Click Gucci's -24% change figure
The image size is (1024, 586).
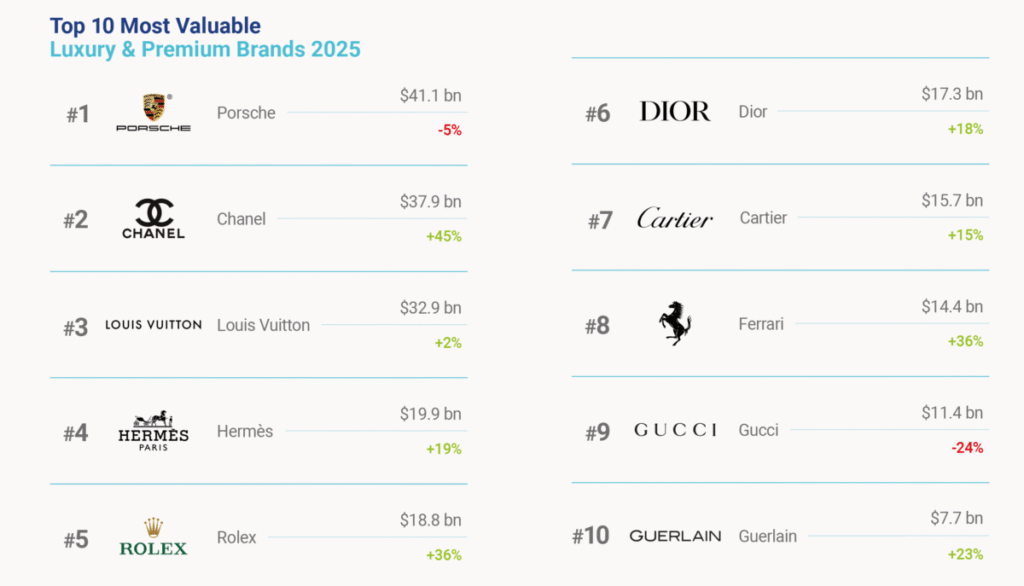click(966, 448)
